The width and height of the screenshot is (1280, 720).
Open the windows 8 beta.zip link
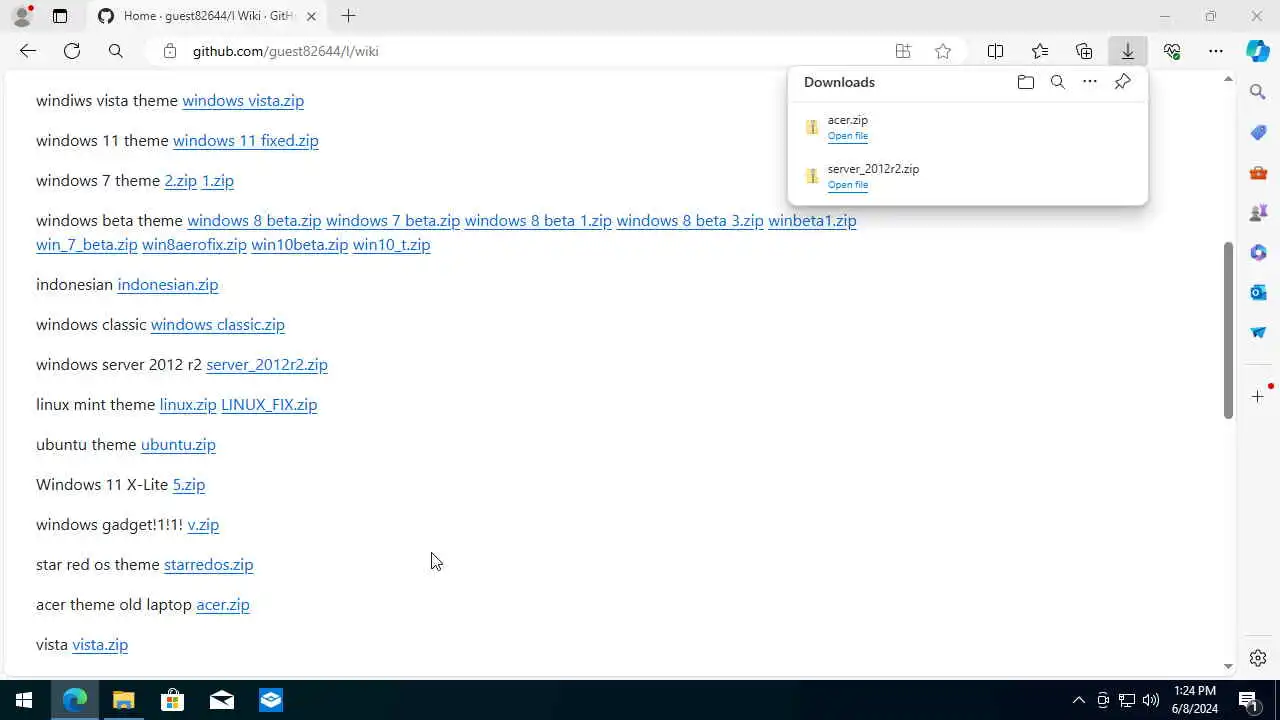(x=254, y=220)
